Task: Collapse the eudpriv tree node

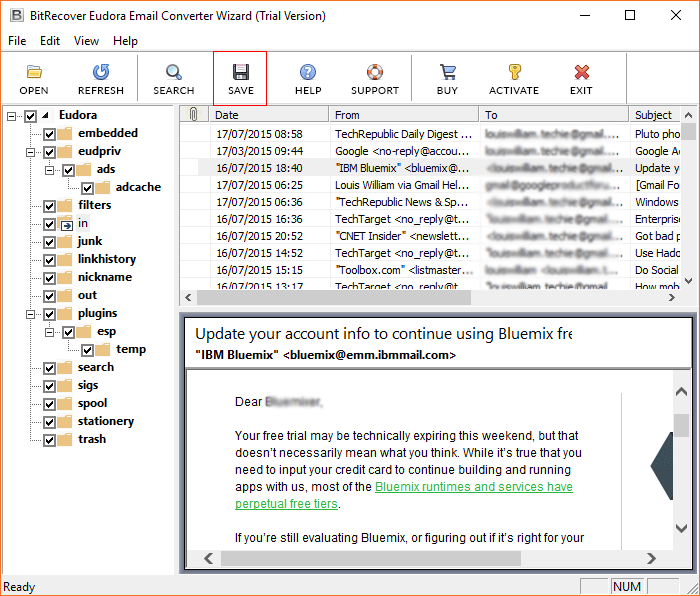Action: [x=30, y=152]
